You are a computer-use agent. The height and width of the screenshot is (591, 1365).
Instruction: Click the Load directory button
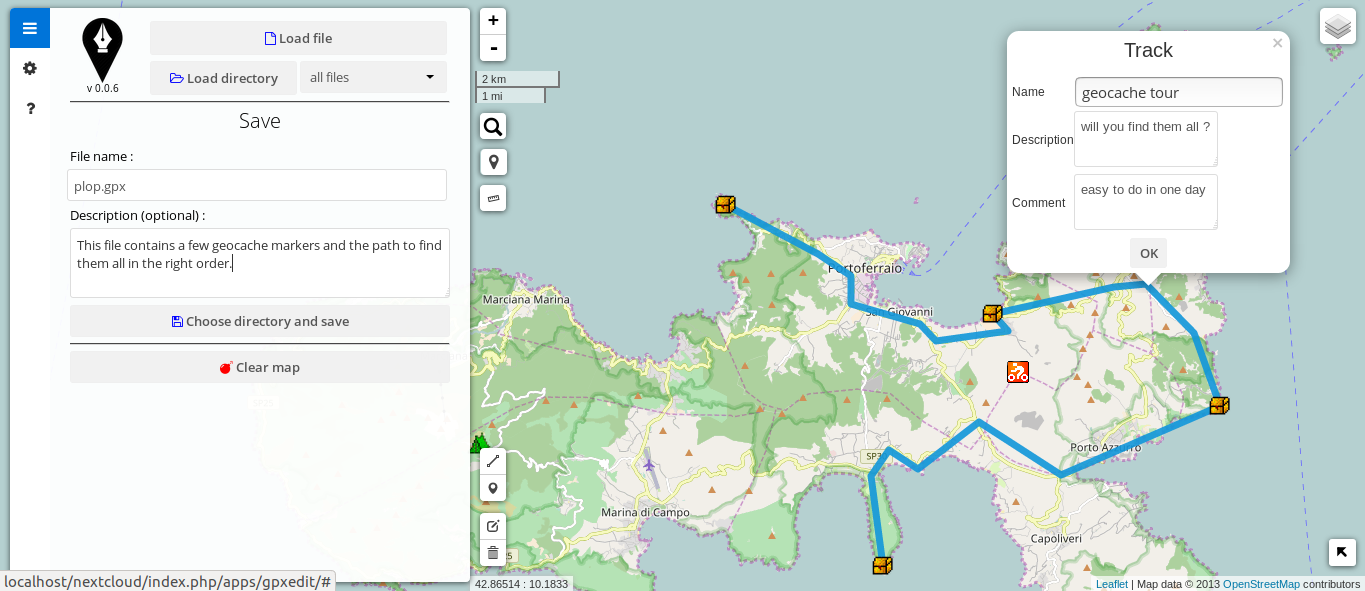coord(223,78)
